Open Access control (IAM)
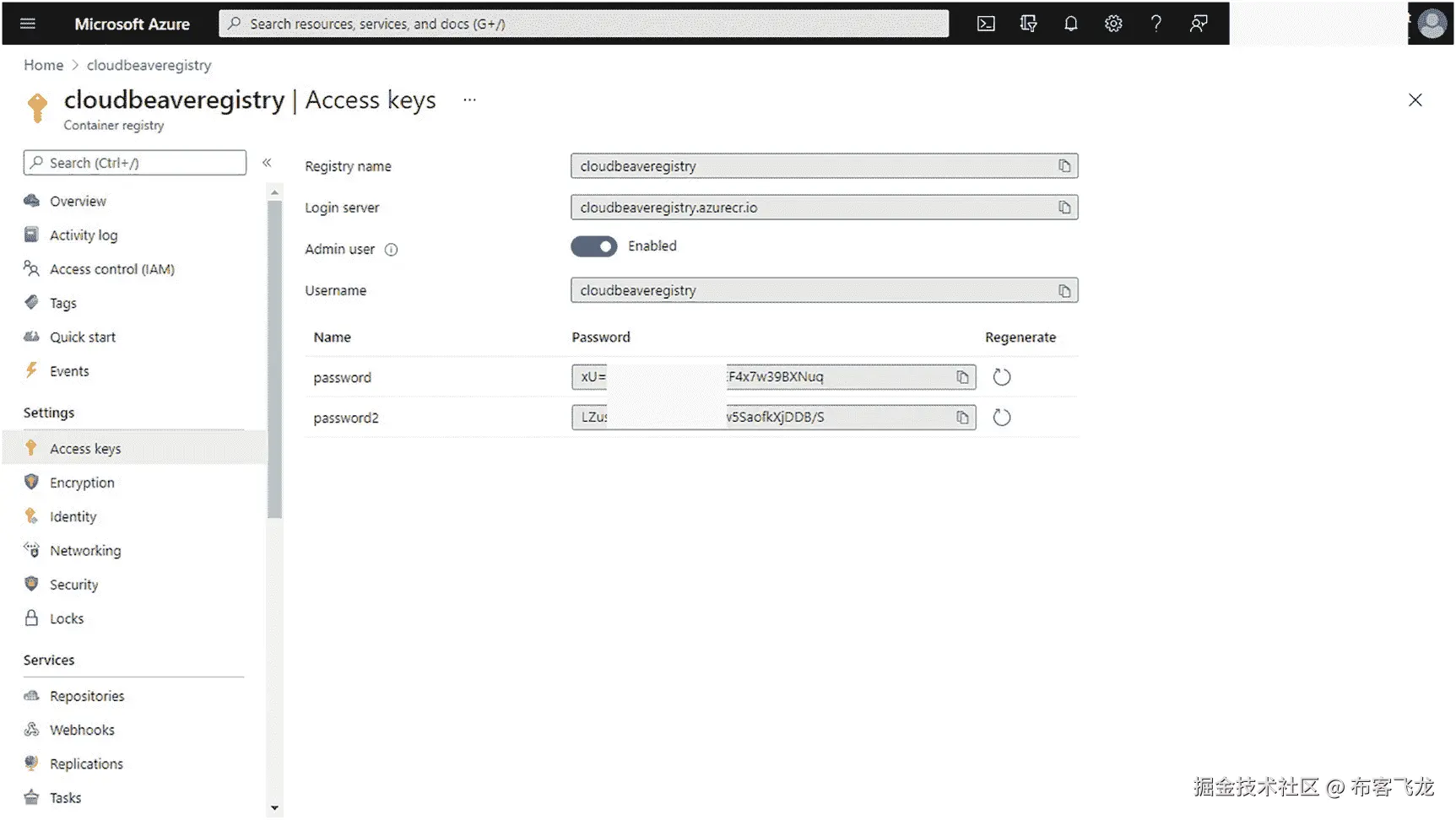 click(112, 269)
